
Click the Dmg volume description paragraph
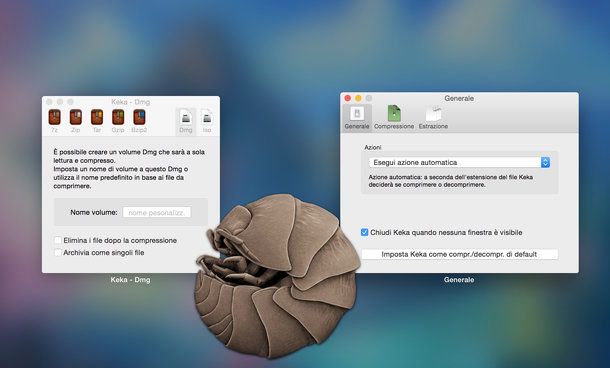coord(129,169)
